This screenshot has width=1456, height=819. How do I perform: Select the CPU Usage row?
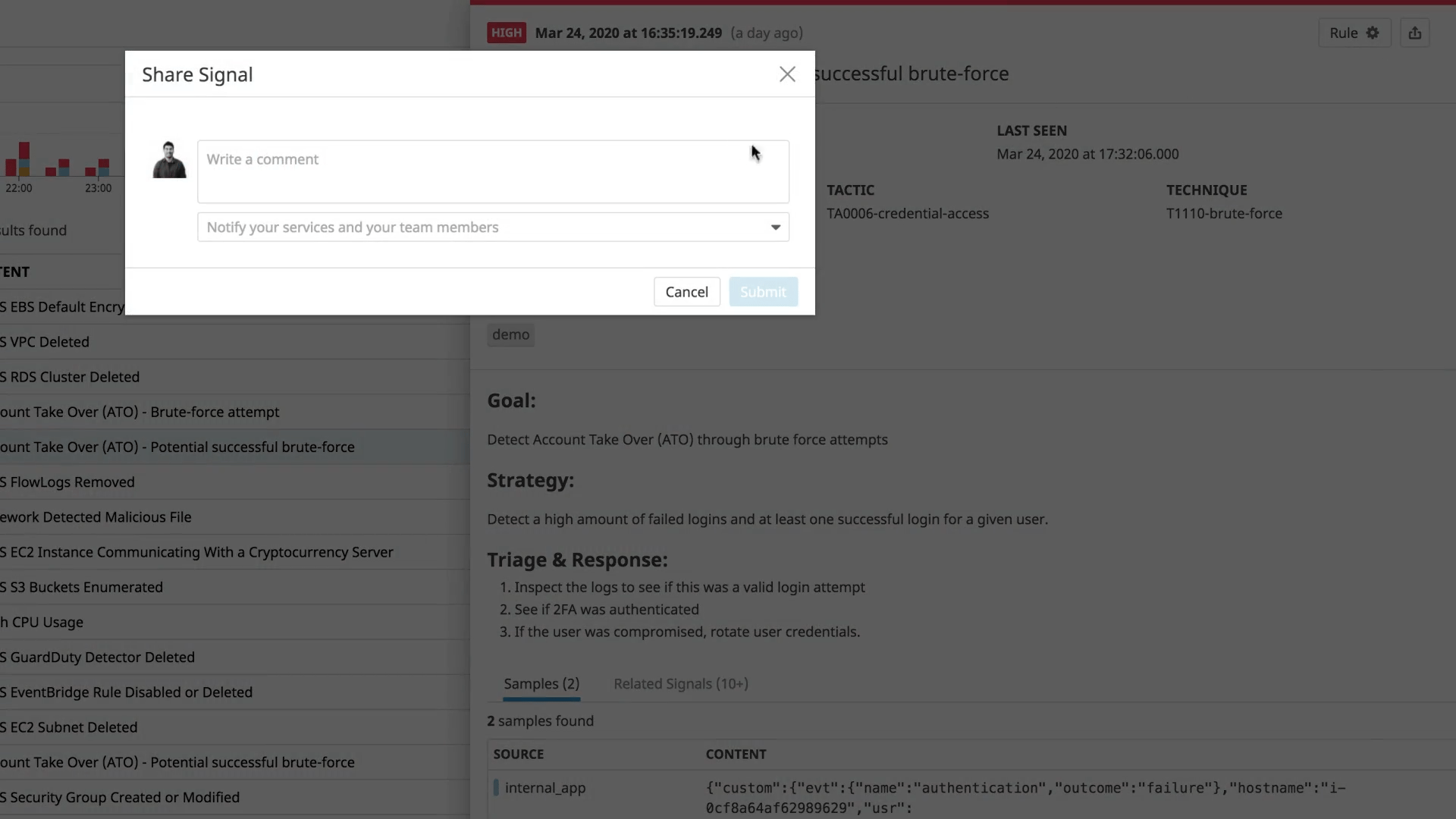point(235,622)
